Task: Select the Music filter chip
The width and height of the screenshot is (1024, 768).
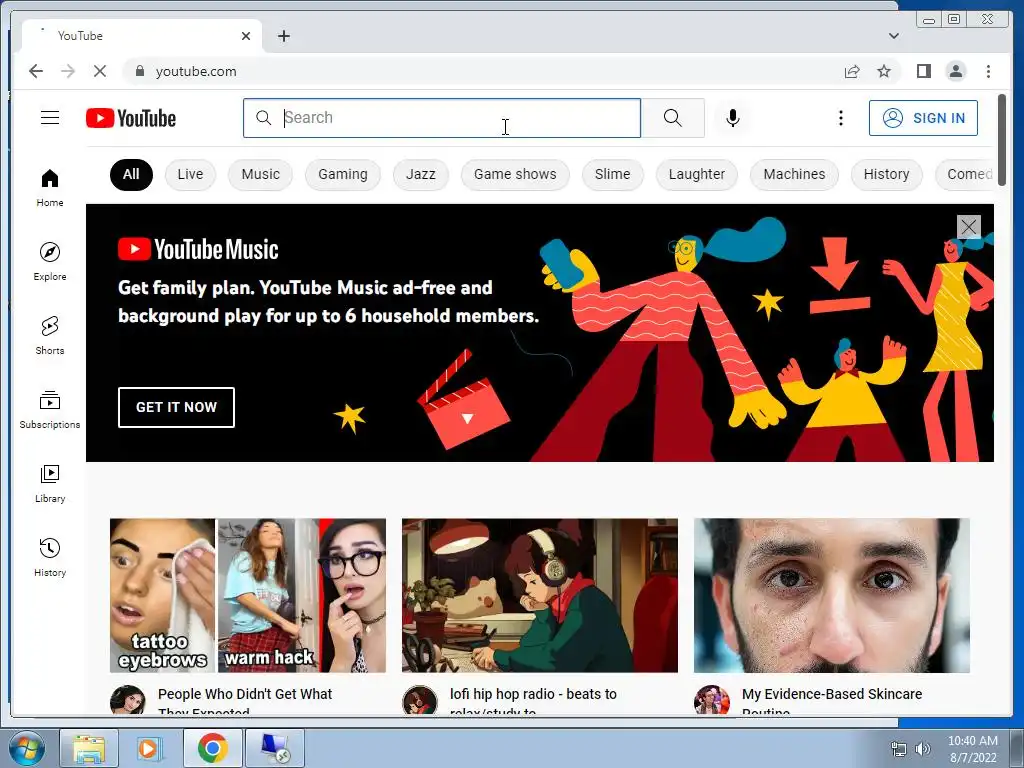Action: (261, 174)
